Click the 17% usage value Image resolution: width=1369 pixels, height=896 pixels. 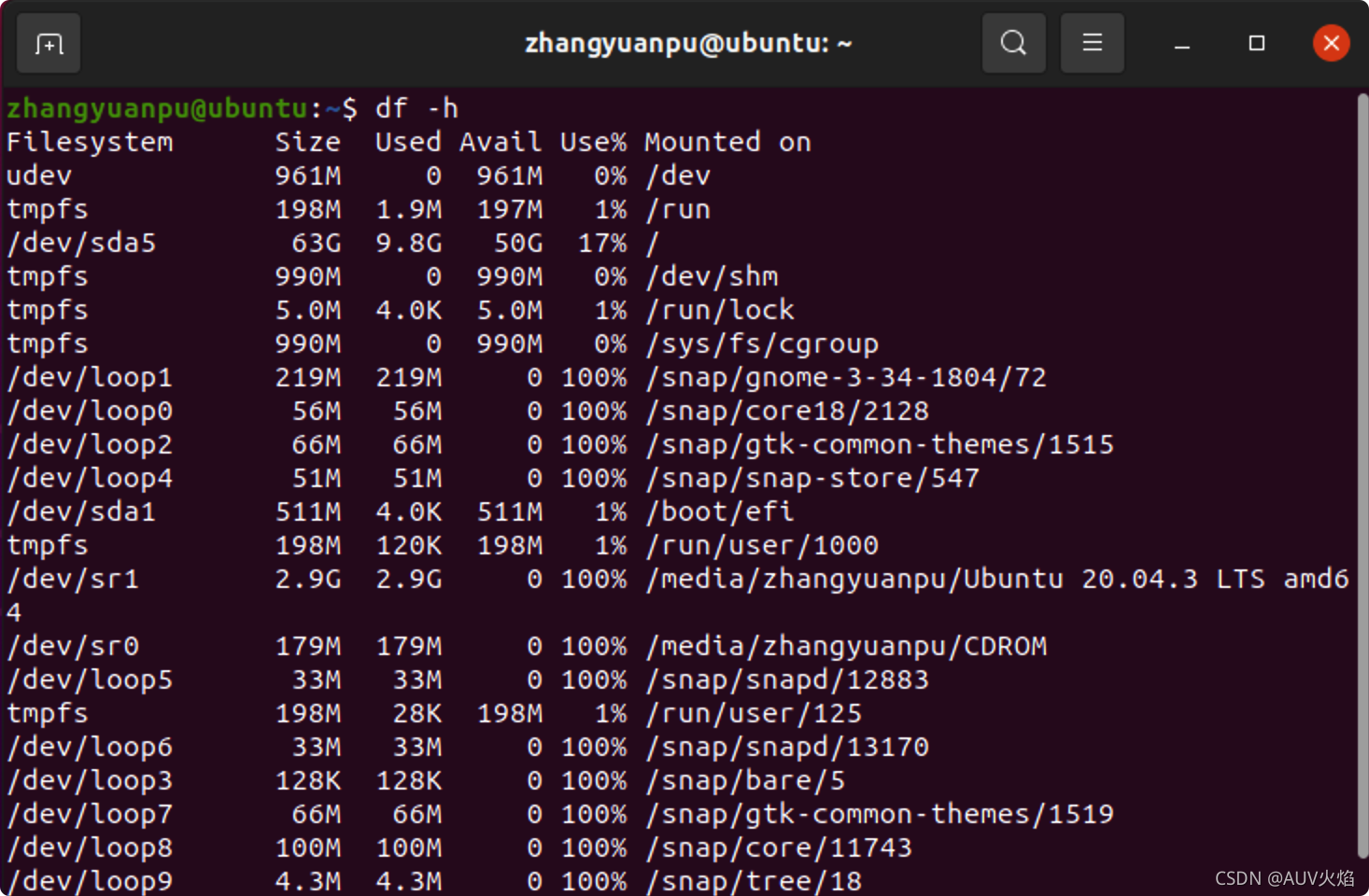click(602, 243)
